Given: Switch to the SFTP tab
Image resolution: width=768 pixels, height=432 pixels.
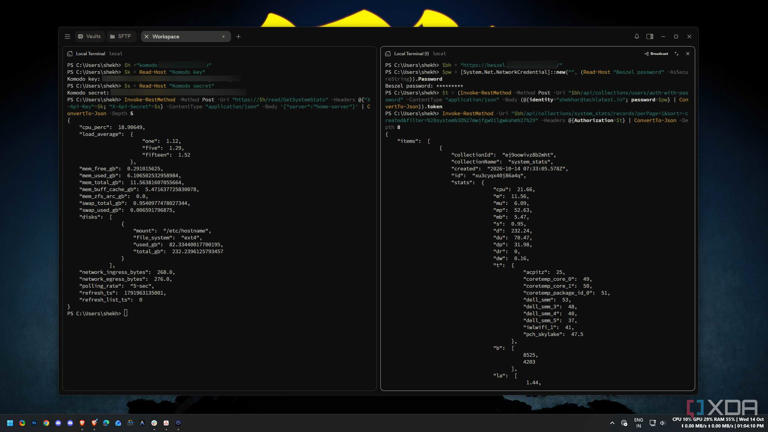Looking at the screenshot, I should 120,36.
